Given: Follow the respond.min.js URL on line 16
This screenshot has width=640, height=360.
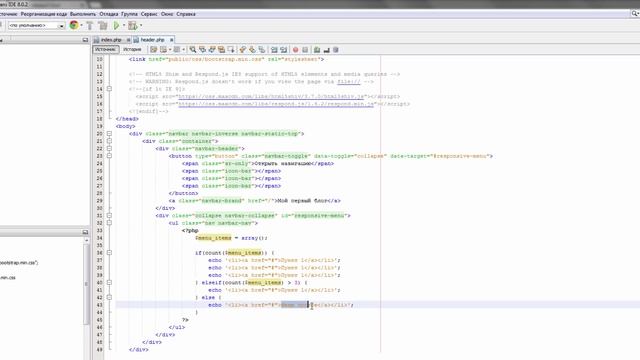Looking at the screenshot, I should tap(276, 104).
